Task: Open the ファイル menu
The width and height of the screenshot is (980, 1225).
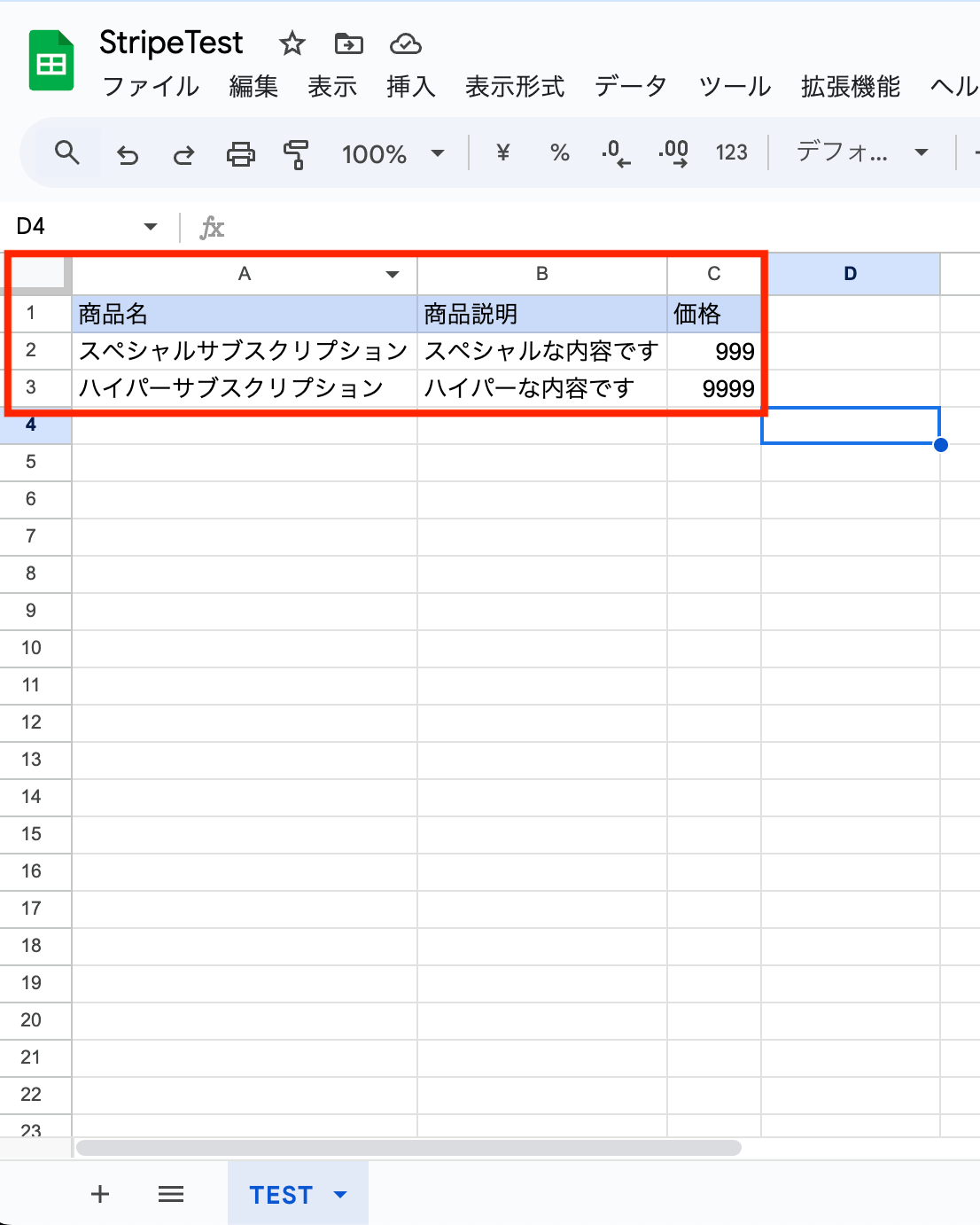Action: click(x=151, y=87)
